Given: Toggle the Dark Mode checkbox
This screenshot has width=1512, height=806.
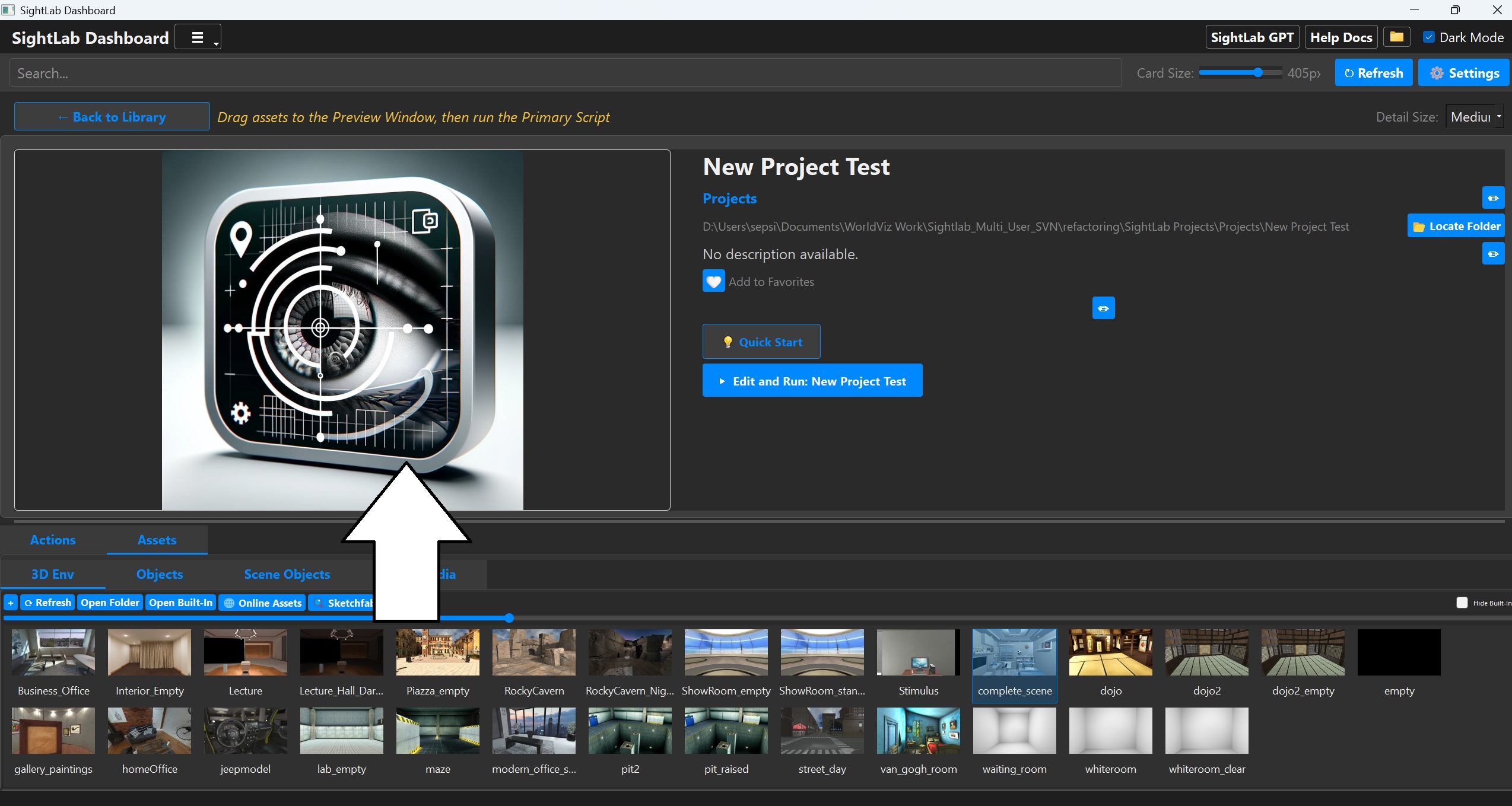Looking at the screenshot, I should (x=1429, y=37).
